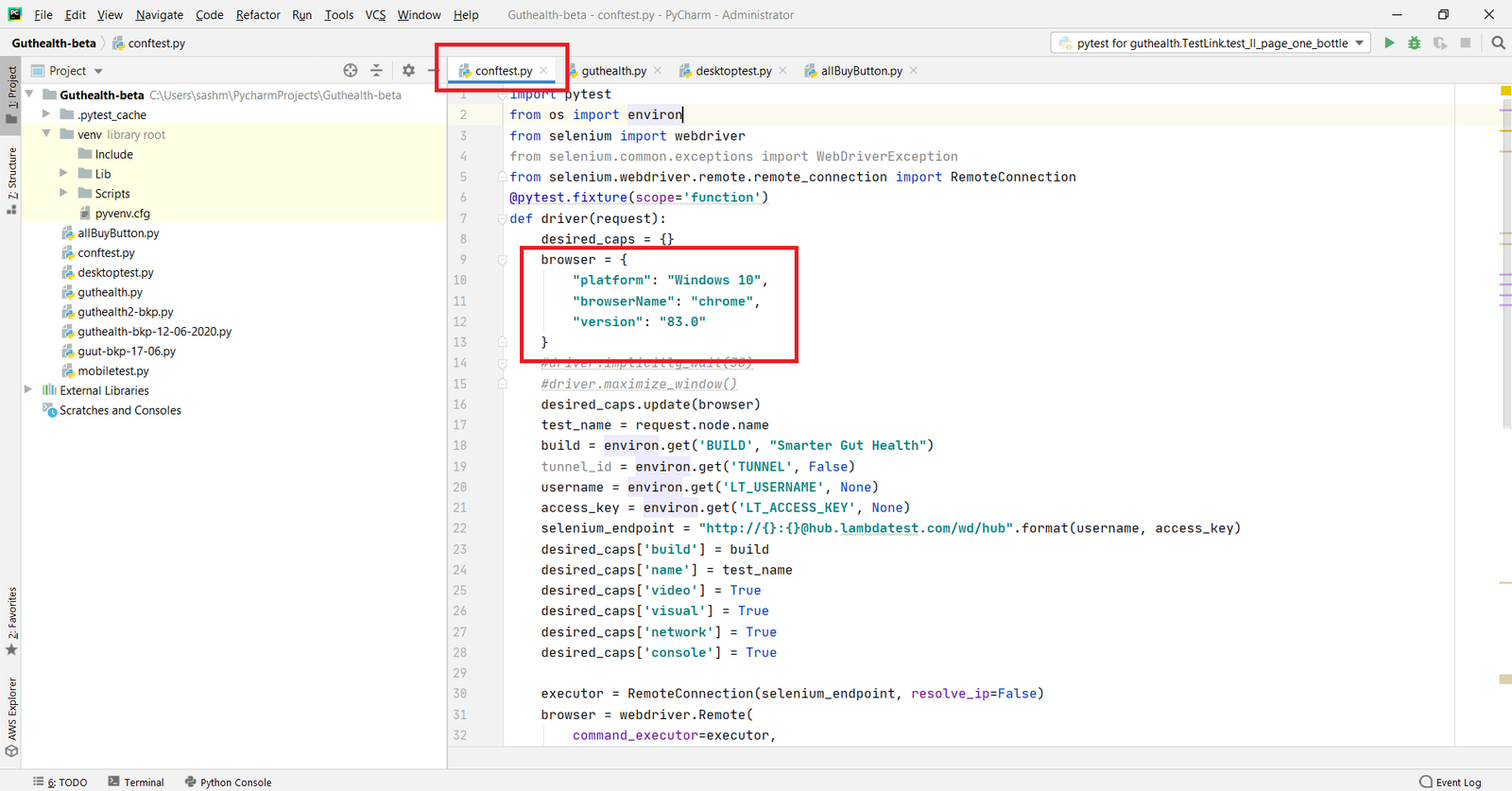This screenshot has width=1512, height=791.
Task: Switch to the desktoptest.py tab
Action: pos(732,71)
